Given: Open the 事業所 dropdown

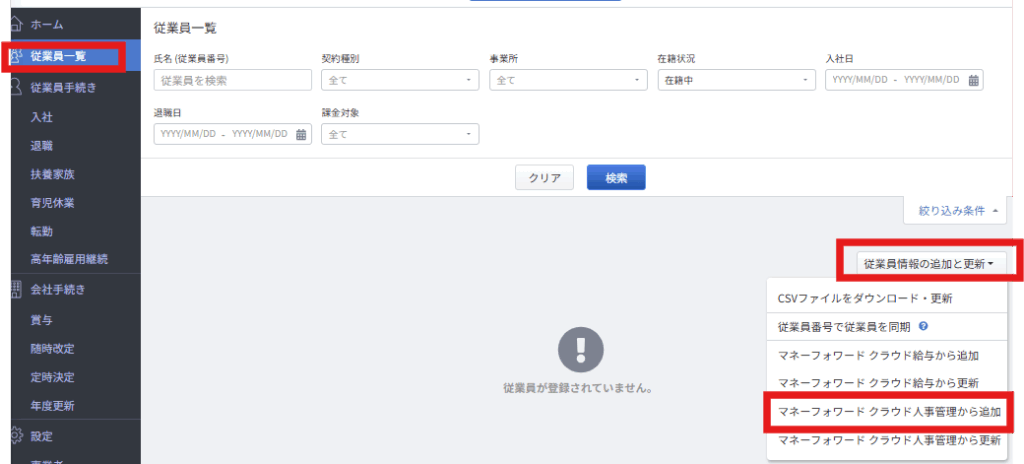Looking at the screenshot, I should coord(568,80).
